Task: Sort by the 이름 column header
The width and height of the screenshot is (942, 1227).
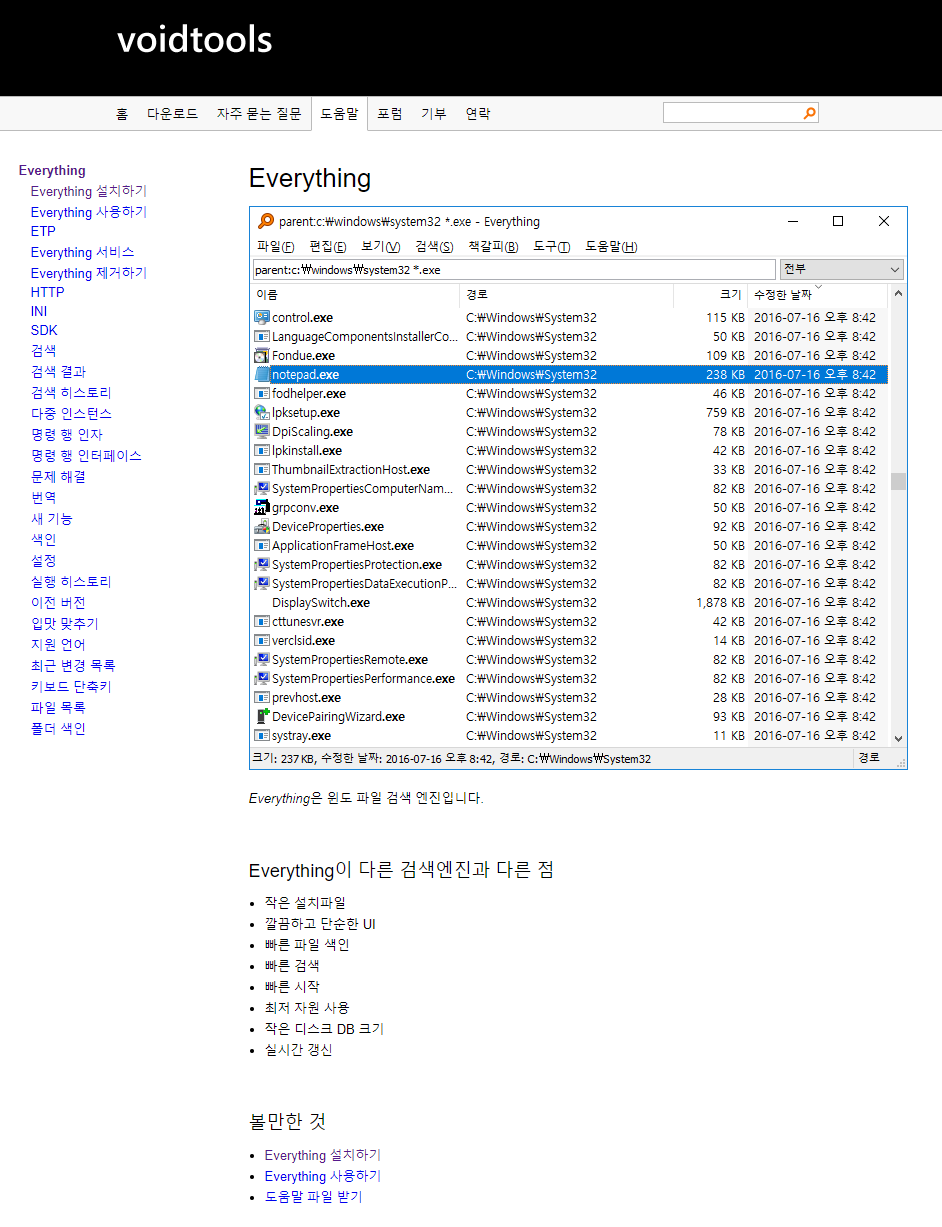Action: (x=355, y=294)
